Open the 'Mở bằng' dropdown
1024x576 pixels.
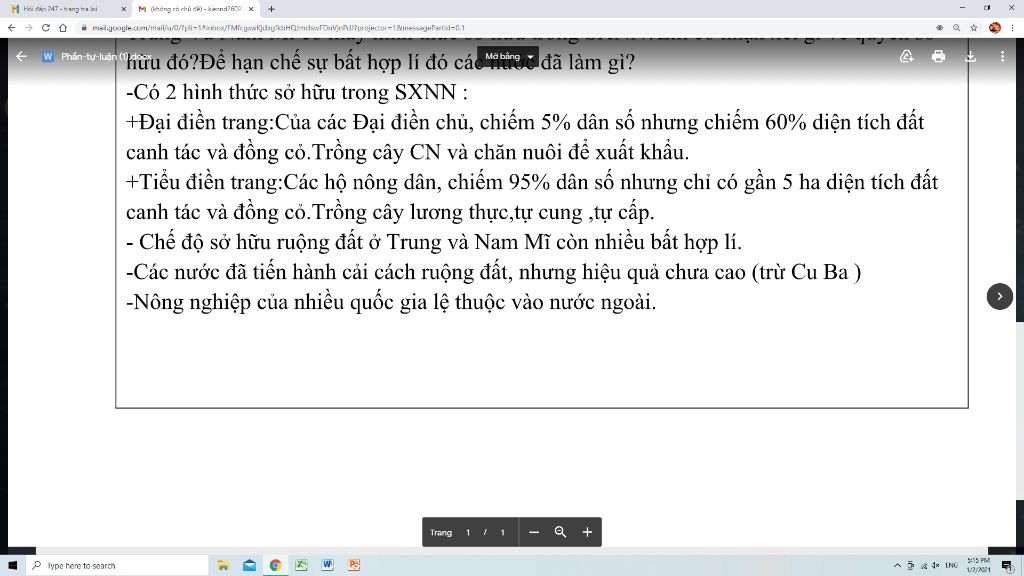[507, 56]
